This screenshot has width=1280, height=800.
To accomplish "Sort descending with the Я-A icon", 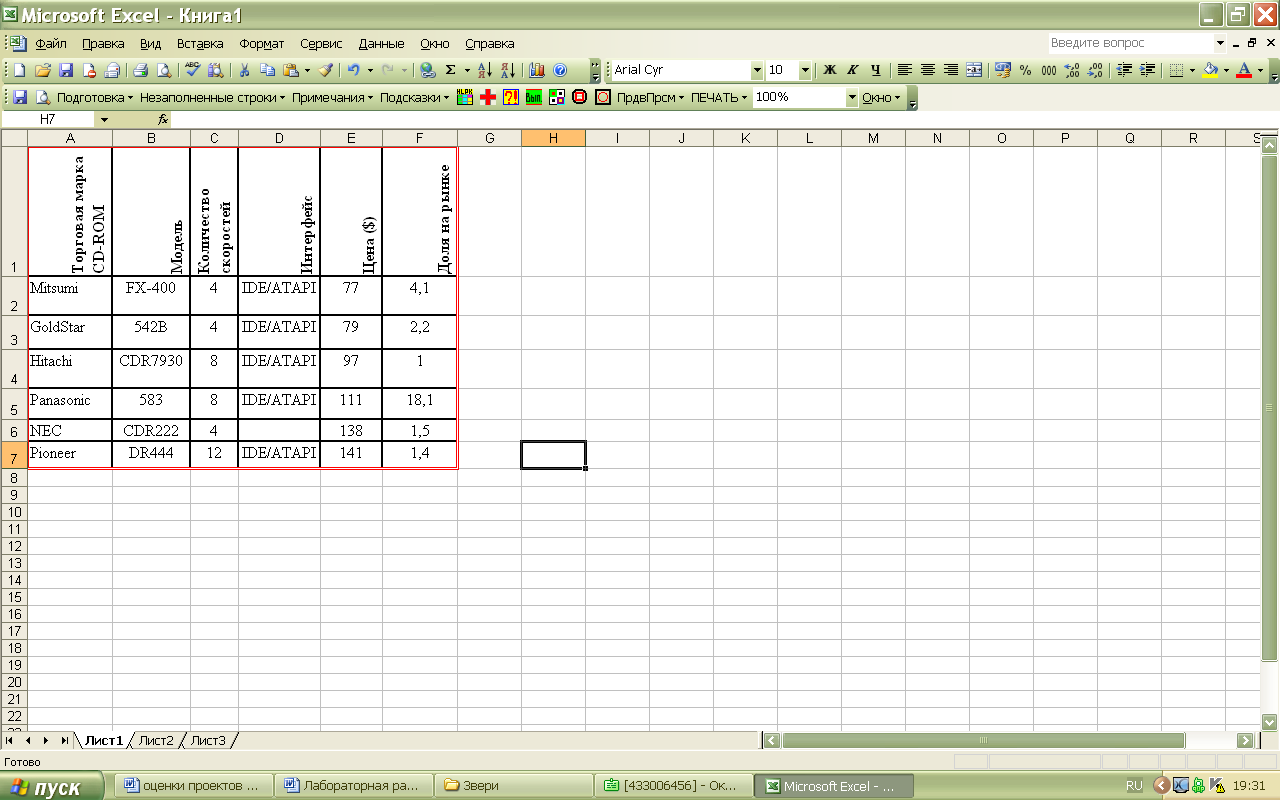I will (x=508, y=70).
